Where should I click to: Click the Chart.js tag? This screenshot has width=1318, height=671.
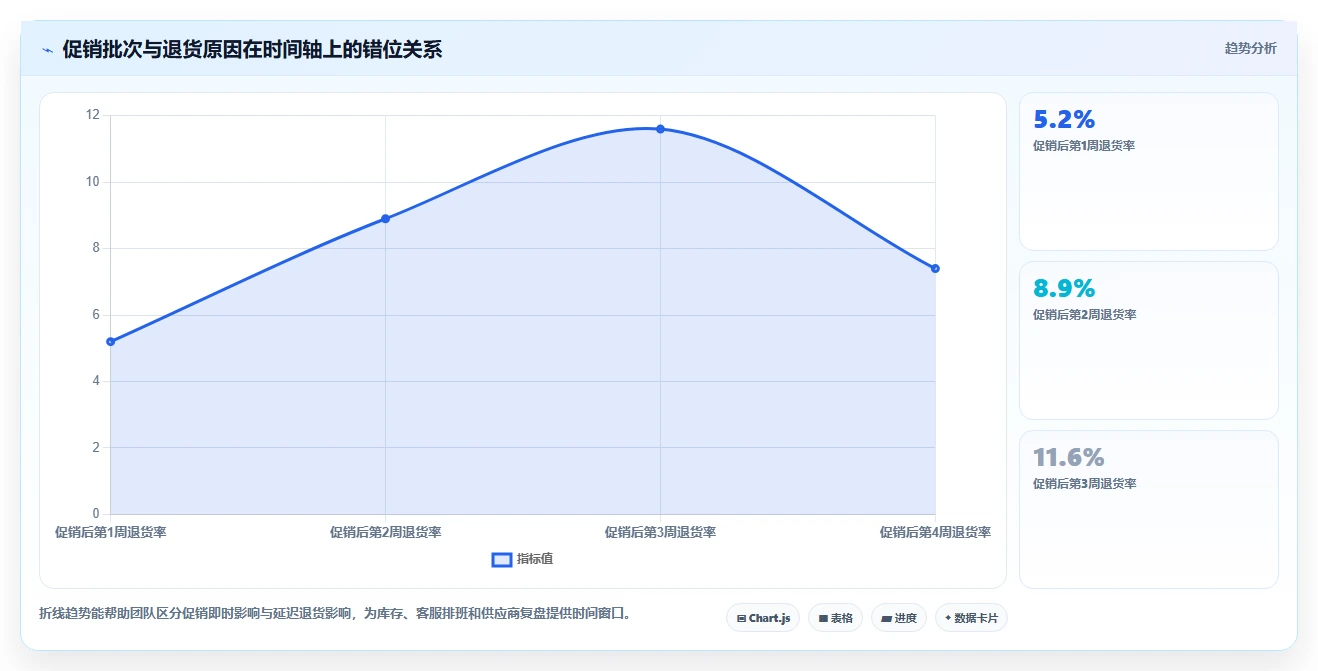click(763, 618)
